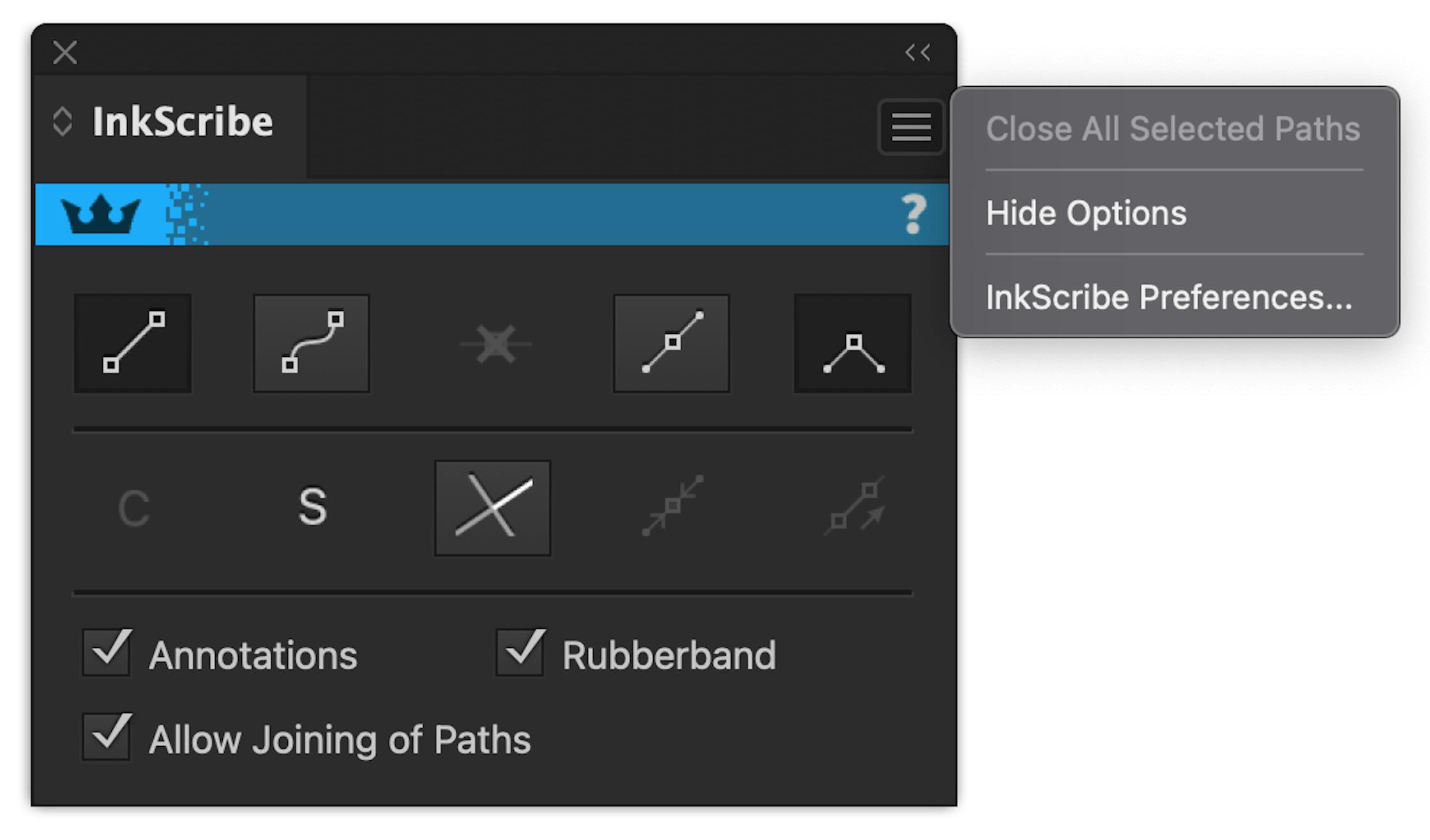Select the corner point tool
The width and height of the screenshot is (1430, 840).
tap(852, 343)
